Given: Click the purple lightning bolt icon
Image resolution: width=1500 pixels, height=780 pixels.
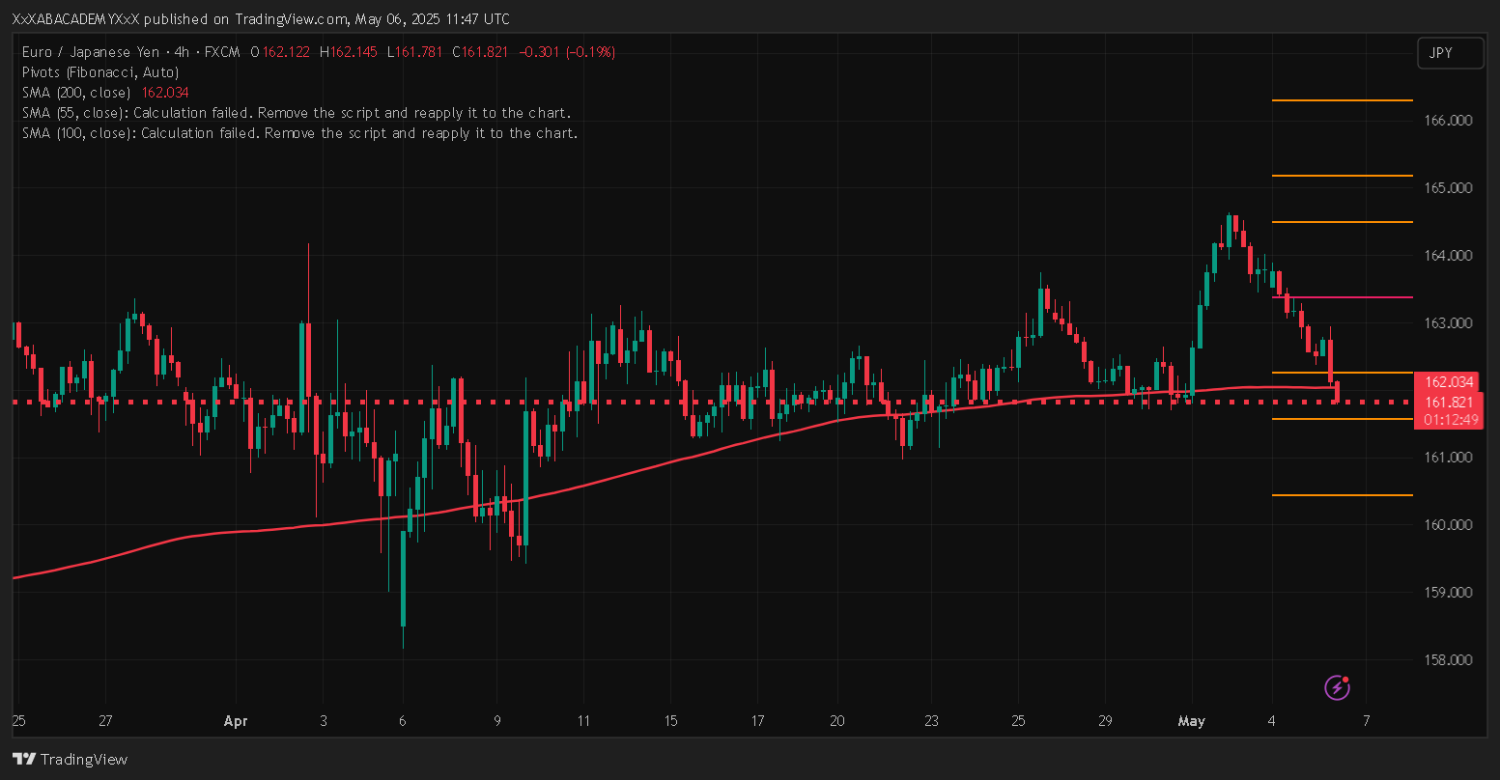Looking at the screenshot, I should tap(1338, 687).
